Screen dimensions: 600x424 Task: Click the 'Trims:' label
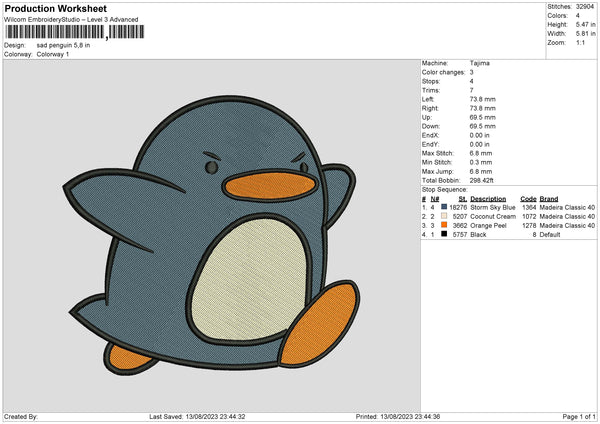431,90
